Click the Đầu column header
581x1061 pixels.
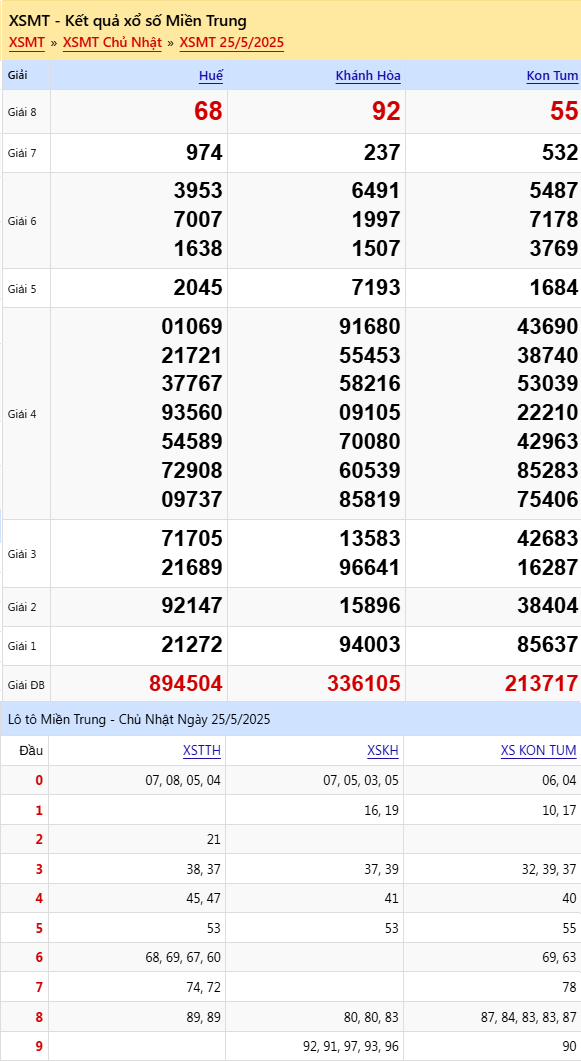pos(31,750)
